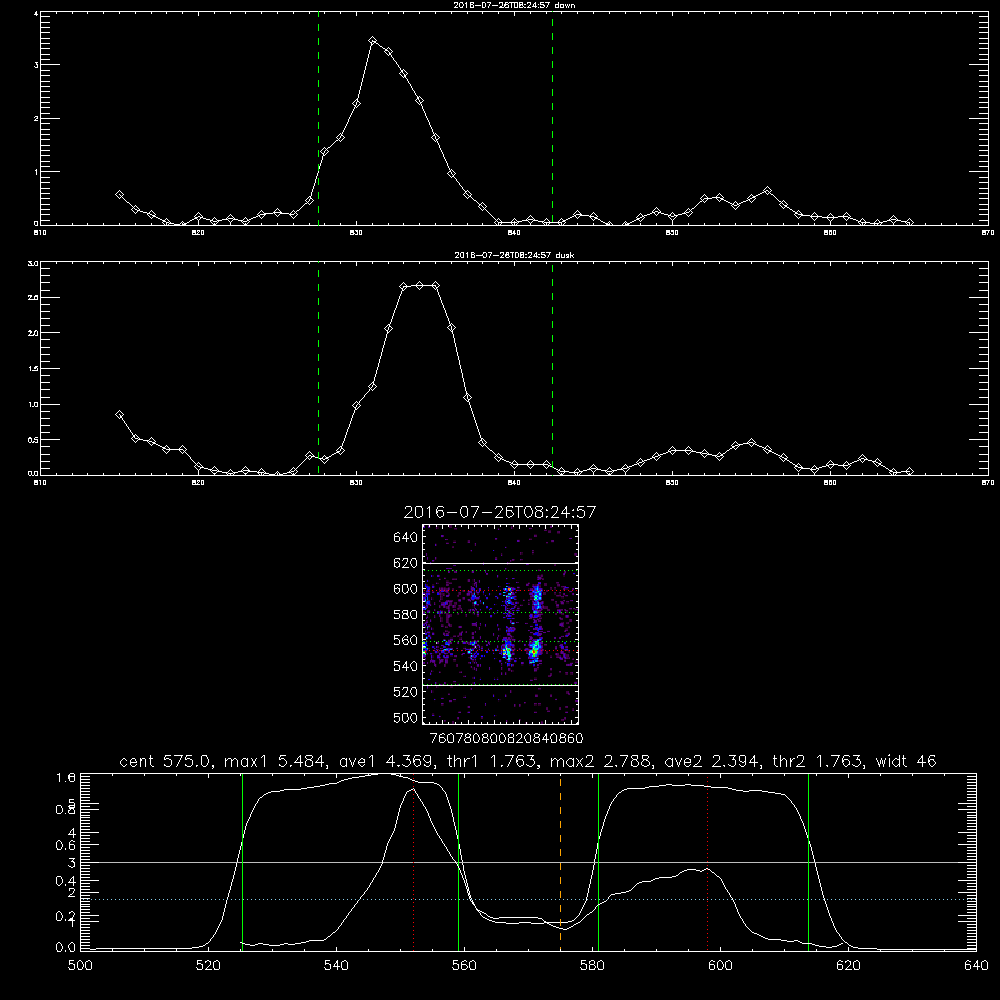Screen dimensions: 1000x1000
Task: Click the solid green line near 614 in the bottom plot
Action: click(x=808, y=861)
